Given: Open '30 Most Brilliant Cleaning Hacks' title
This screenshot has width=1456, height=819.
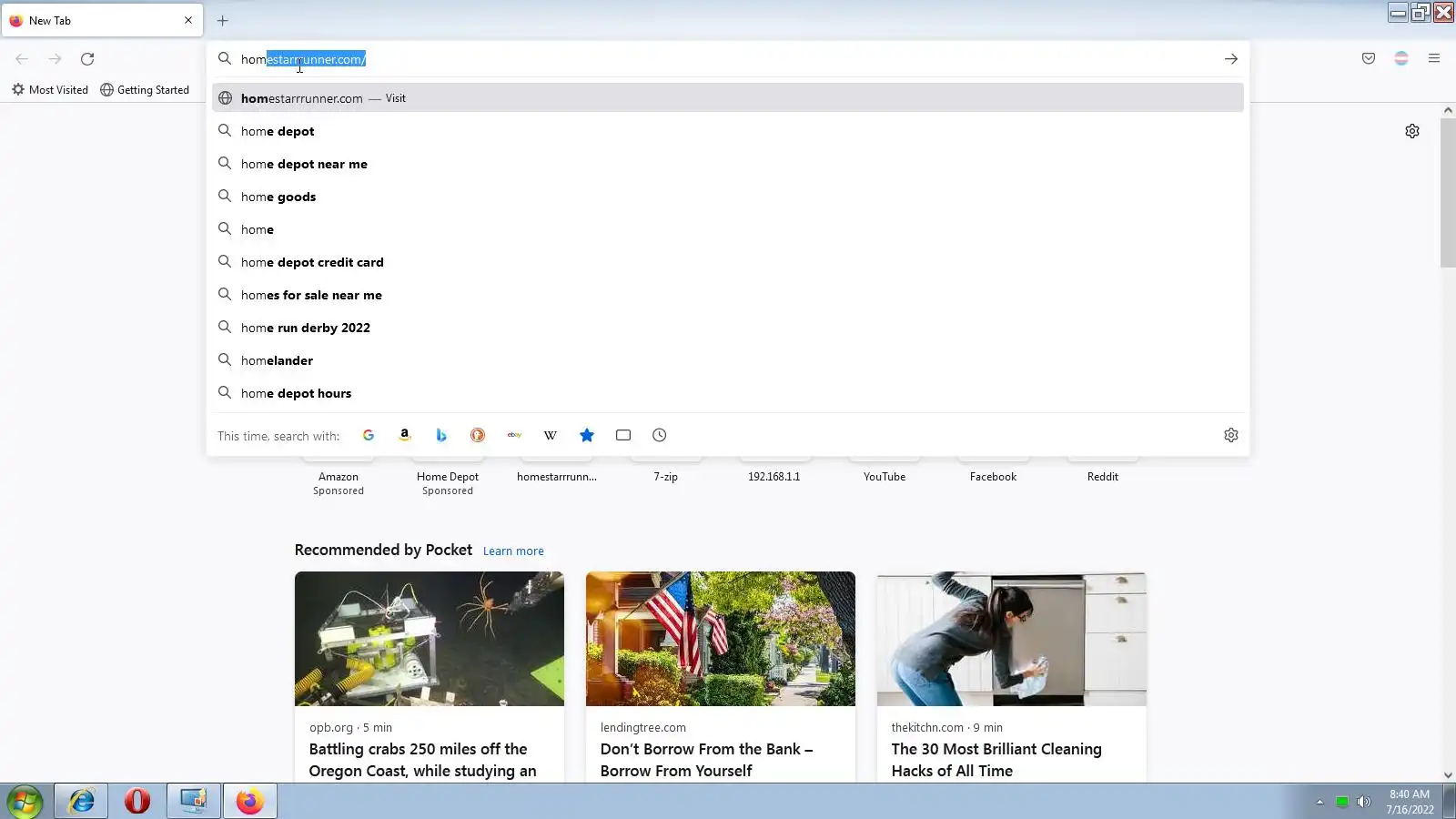Looking at the screenshot, I should tap(996, 760).
